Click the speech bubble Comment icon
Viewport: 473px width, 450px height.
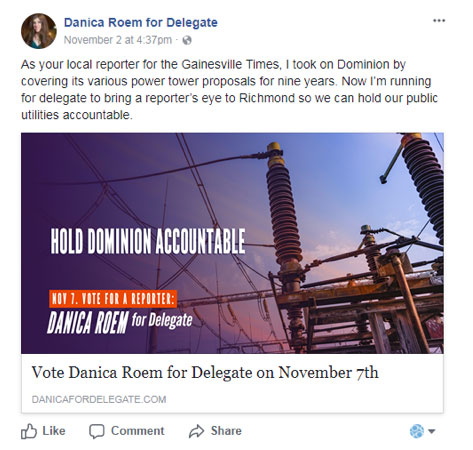97,431
